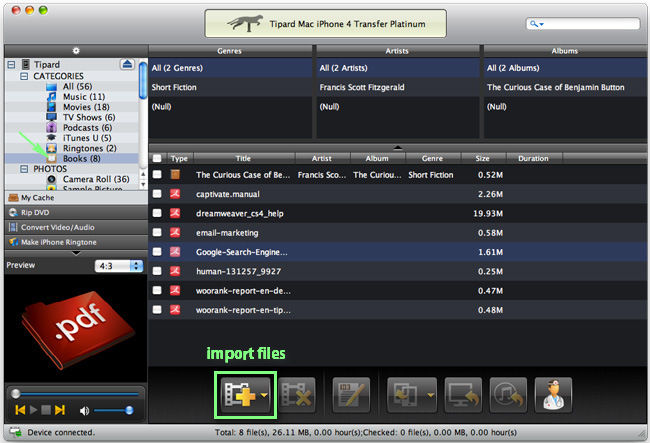Check the Google-Search-Engine checkbox

(157, 252)
